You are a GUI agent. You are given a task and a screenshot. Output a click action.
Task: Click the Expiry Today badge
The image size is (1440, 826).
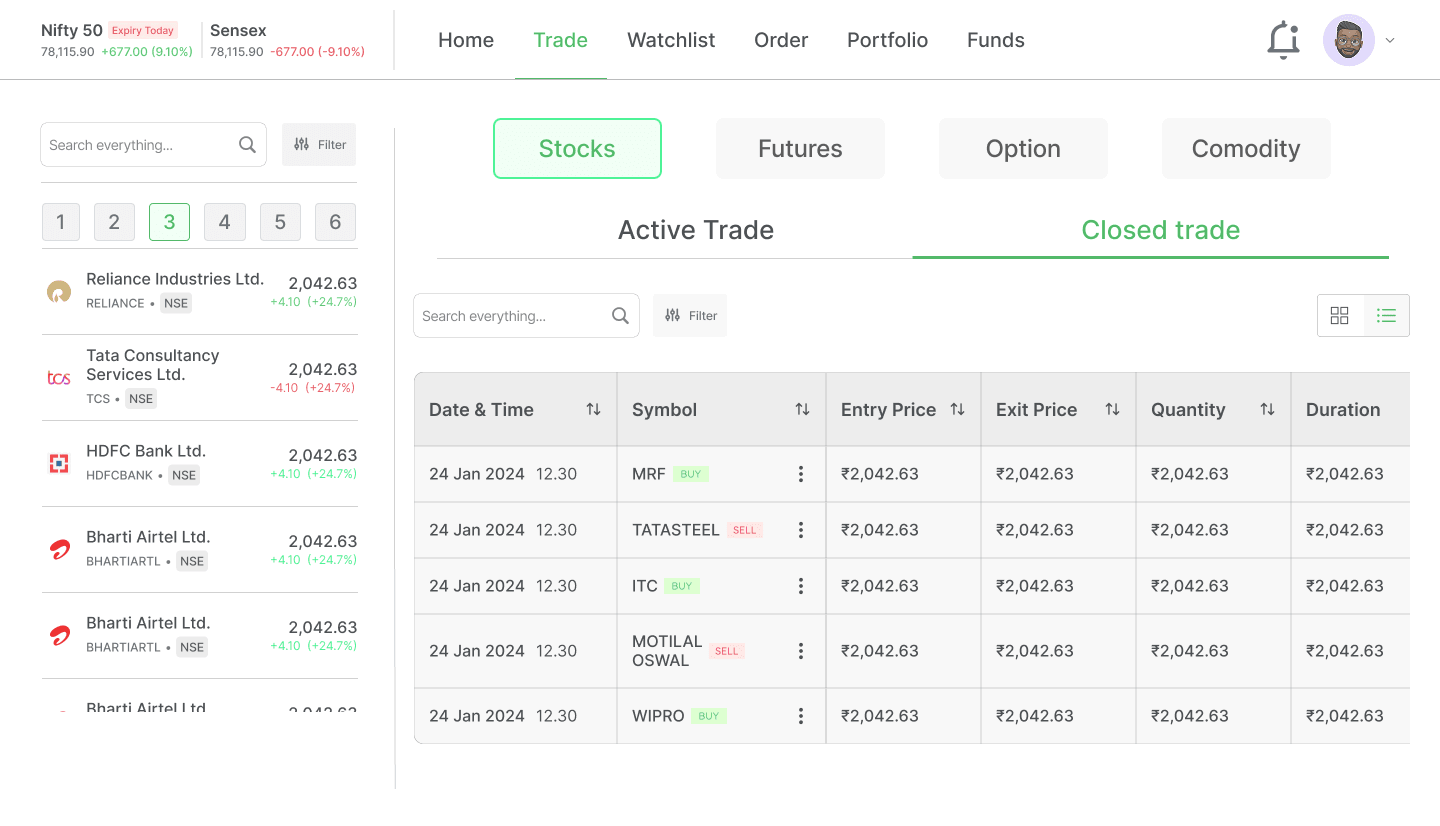pyautogui.click(x=142, y=31)
